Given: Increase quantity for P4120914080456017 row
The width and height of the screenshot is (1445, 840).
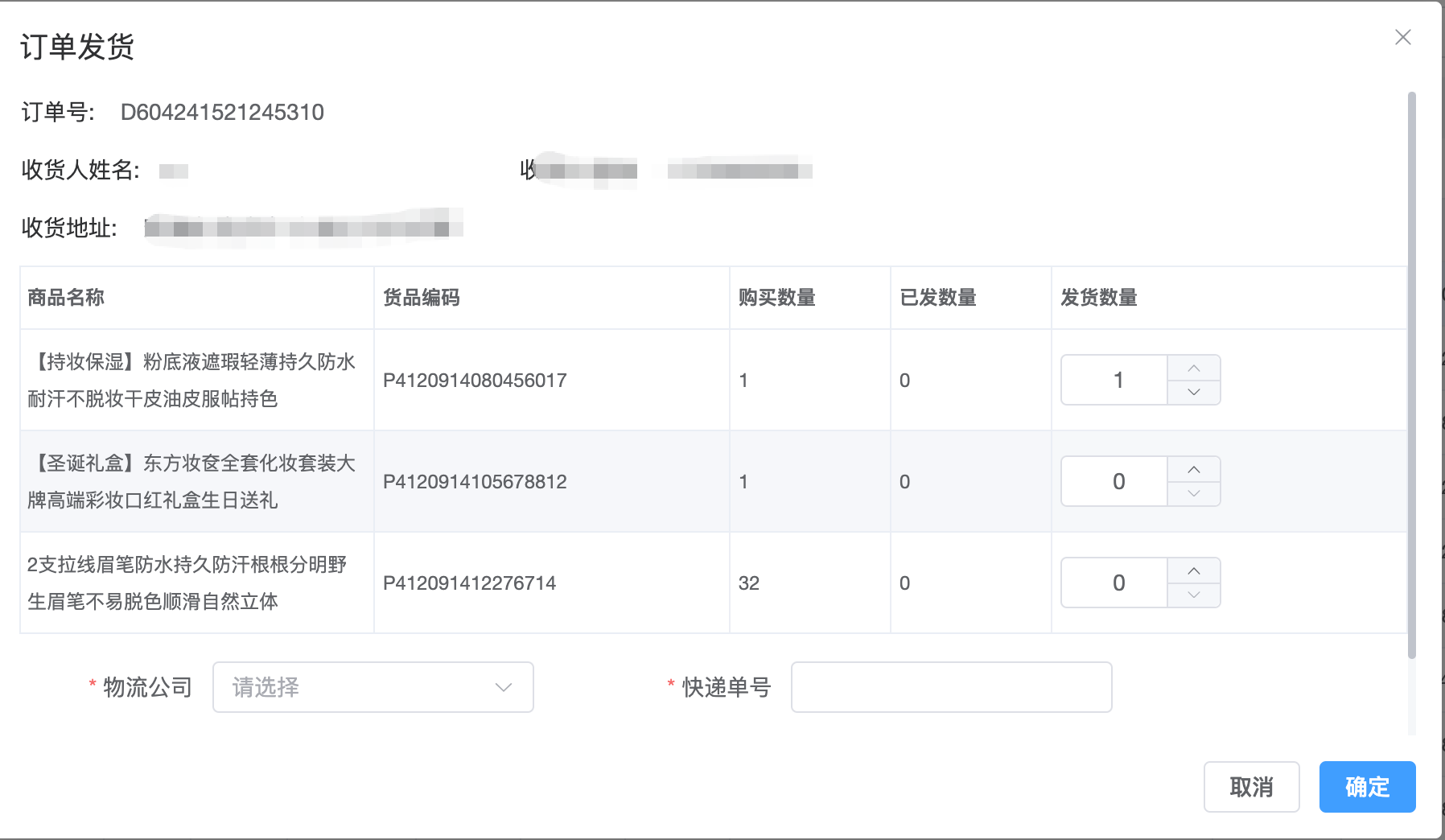Looking at the screenshot, I should click(x=1194, y=368).
